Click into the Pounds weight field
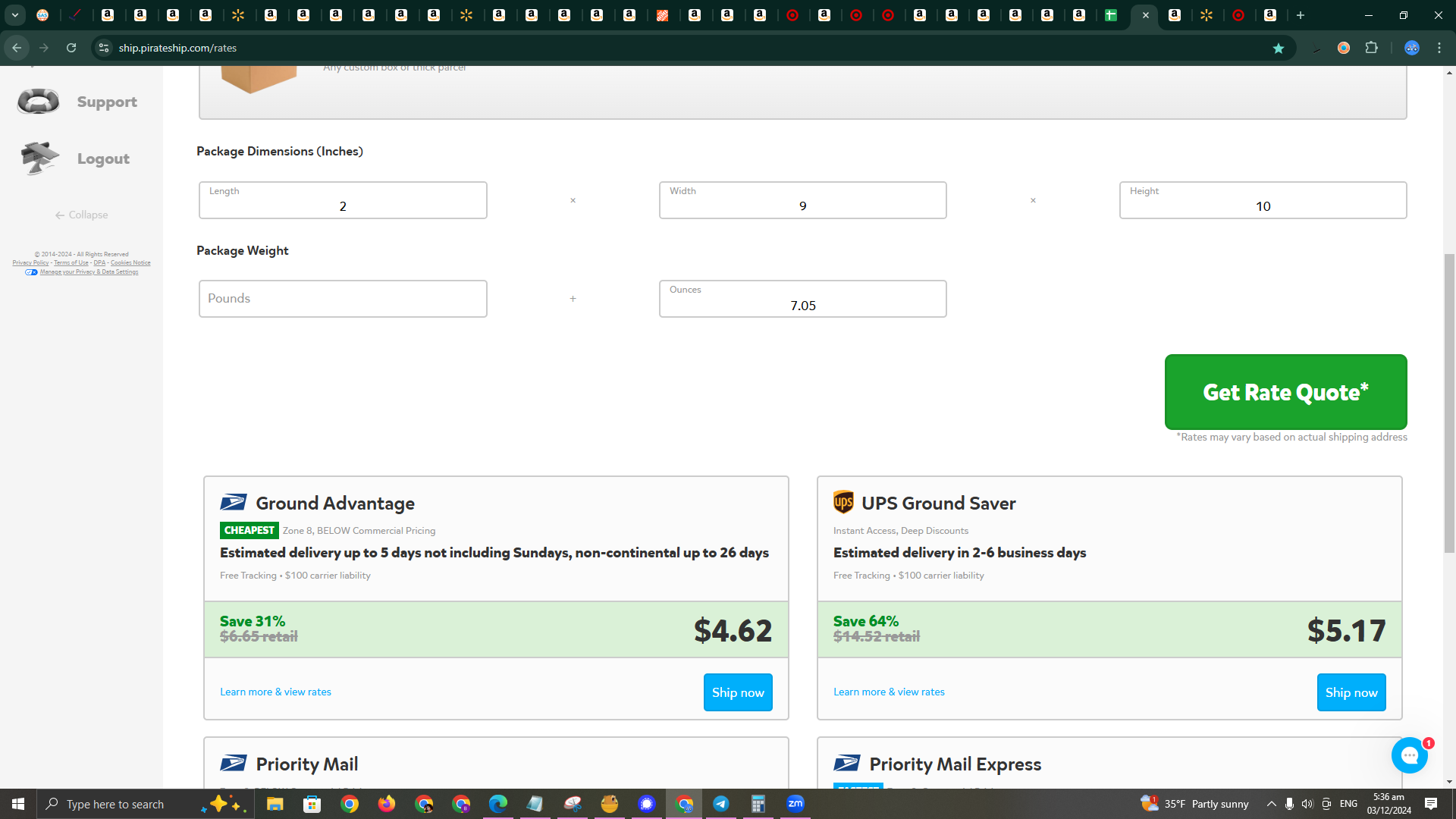Image resolution: width=1456 pixels, height=819 pixels. (343, 299)
